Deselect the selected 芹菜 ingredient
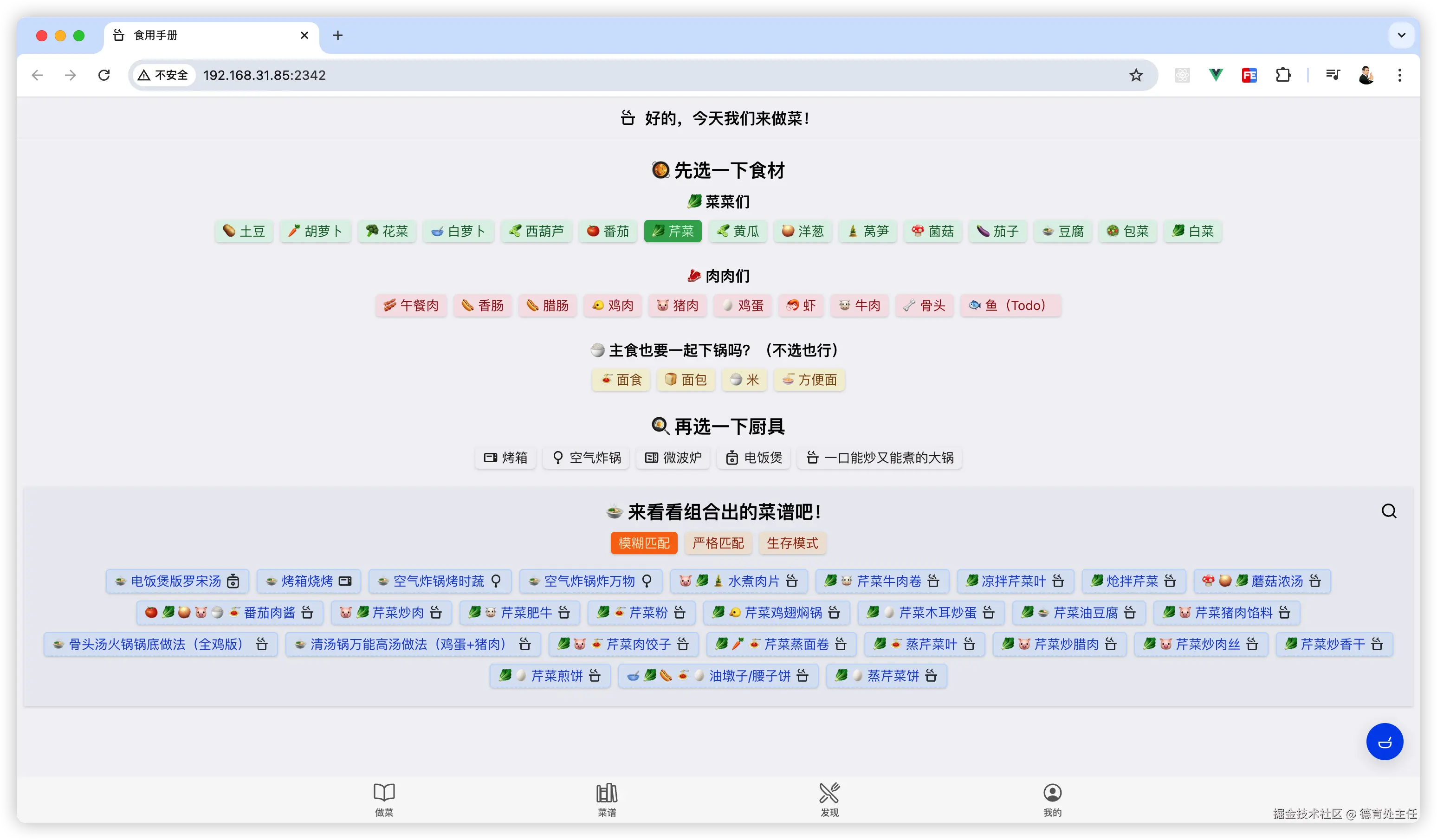1437x840 pixels. 673,231
